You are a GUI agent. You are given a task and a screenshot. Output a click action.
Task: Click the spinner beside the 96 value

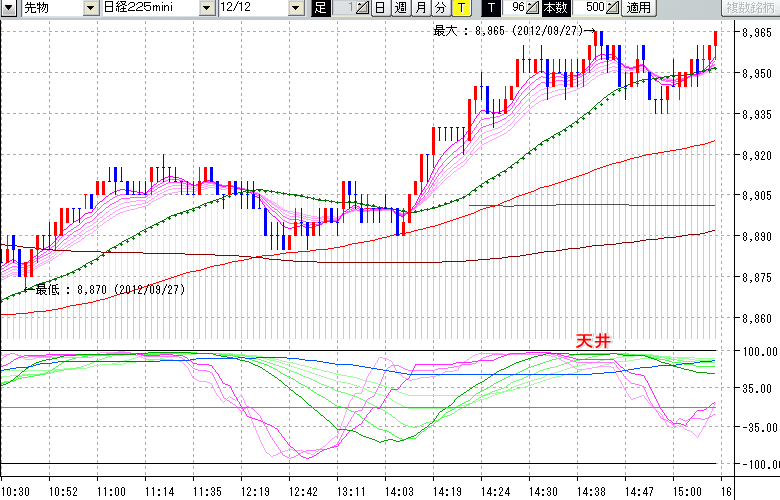[x=533, y=8]
